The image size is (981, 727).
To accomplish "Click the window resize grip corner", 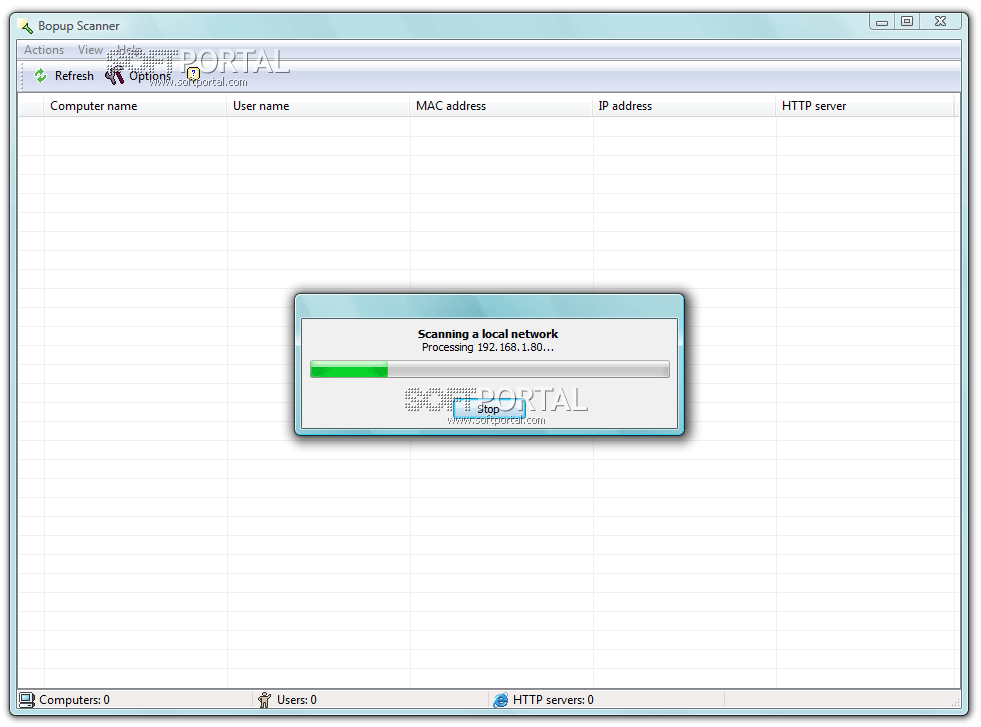I will tap(955, 702).
